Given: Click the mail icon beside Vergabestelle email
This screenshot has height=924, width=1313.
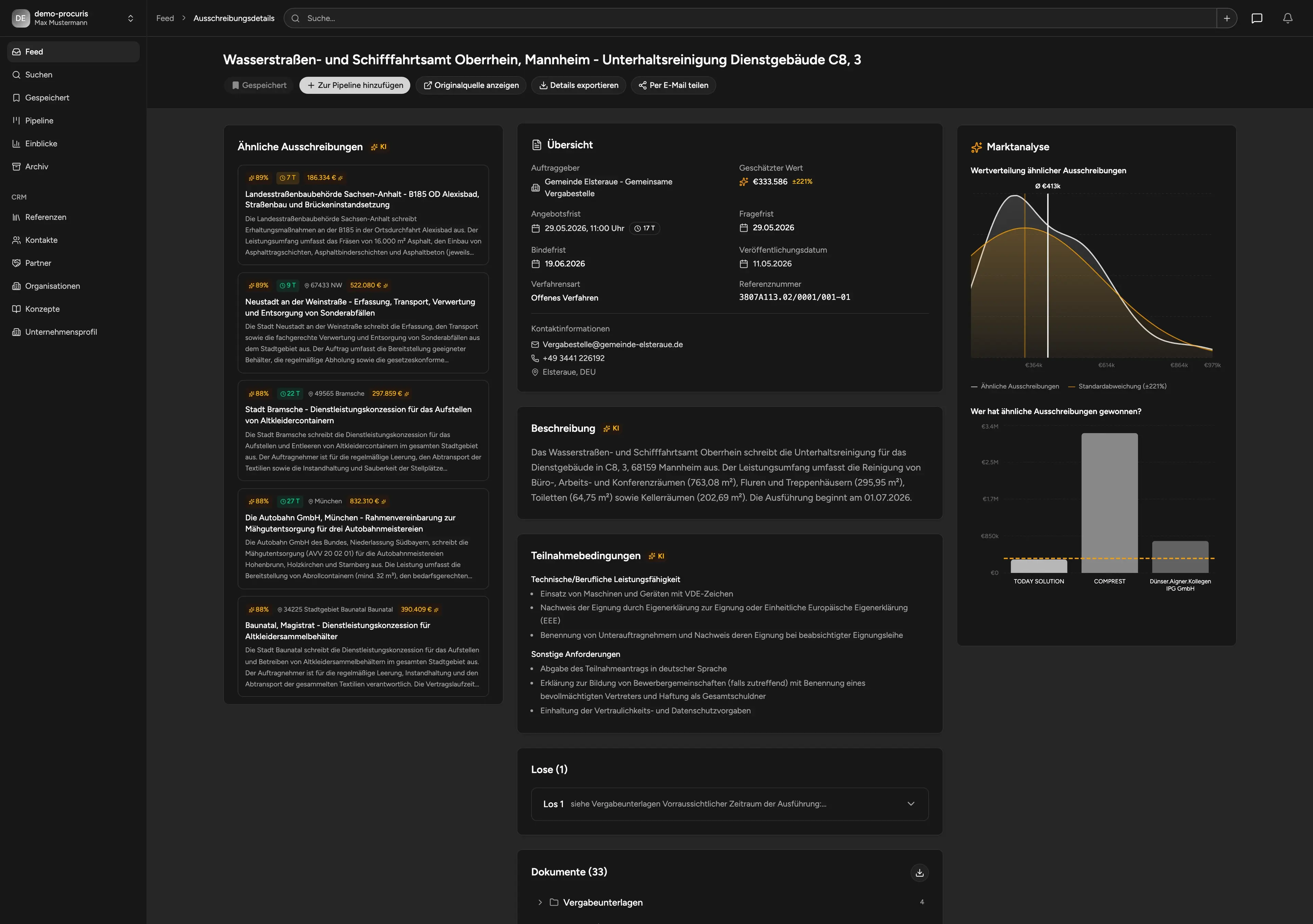Looking at the screenshot, I should pyautogui.click(x=535, y=345).
